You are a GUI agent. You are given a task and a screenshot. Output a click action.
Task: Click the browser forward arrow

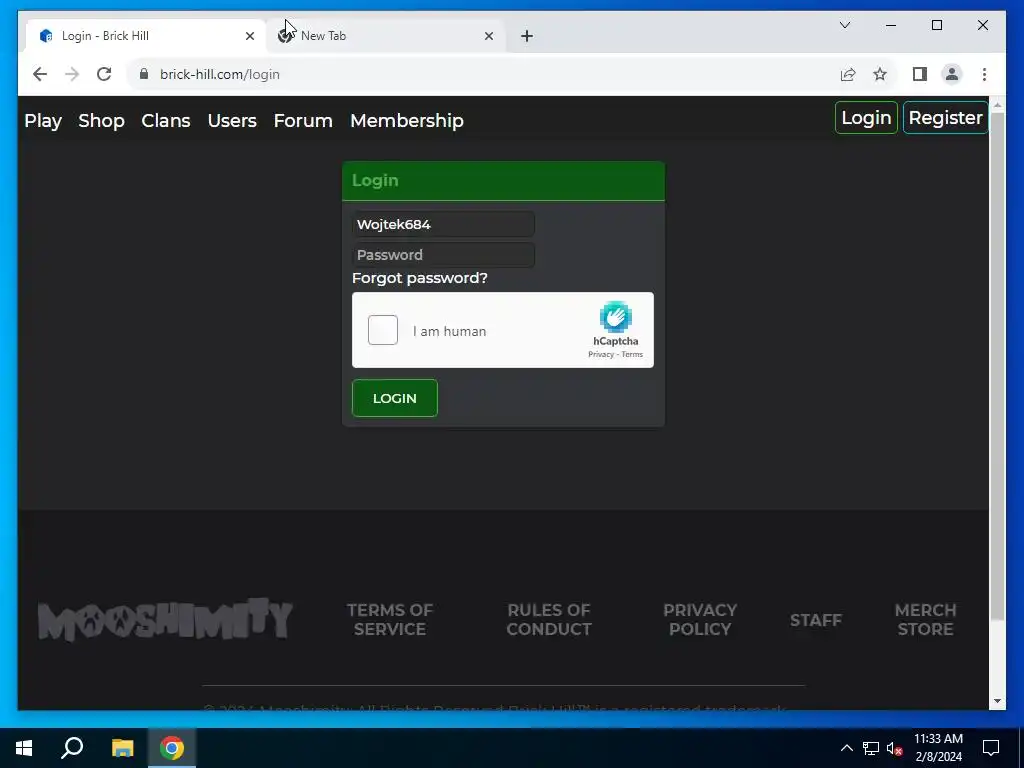(72, 74)
